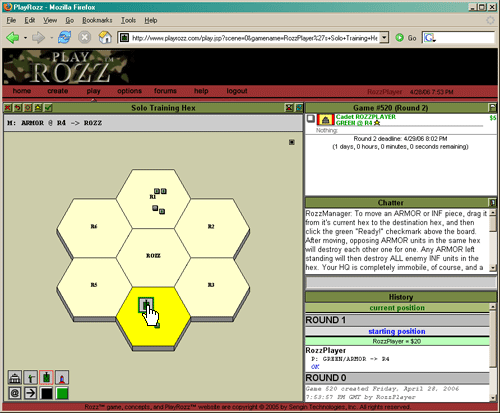This screenshot has height=413, width=500.
Task: Select the rocket missile piece button
Action: 62,378
